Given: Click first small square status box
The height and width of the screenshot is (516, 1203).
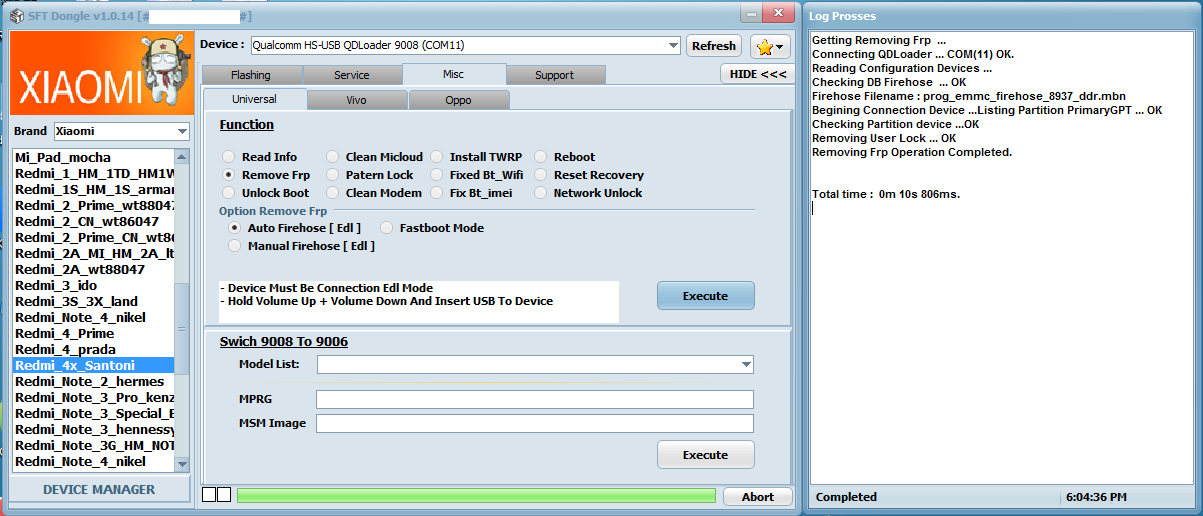Looking at the screenshot, I should click(x=209, y=495).
